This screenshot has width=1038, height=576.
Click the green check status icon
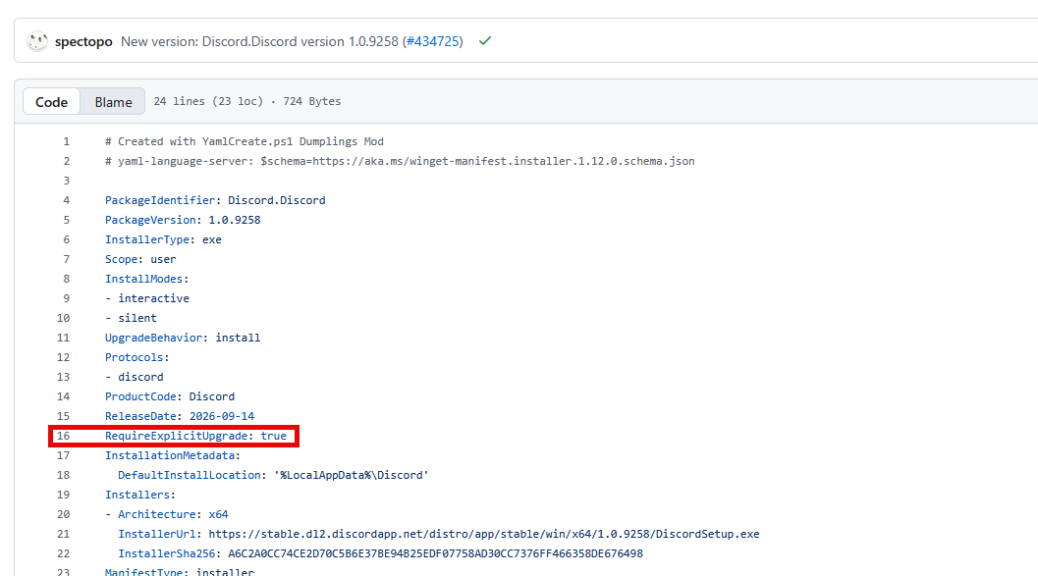485,41
